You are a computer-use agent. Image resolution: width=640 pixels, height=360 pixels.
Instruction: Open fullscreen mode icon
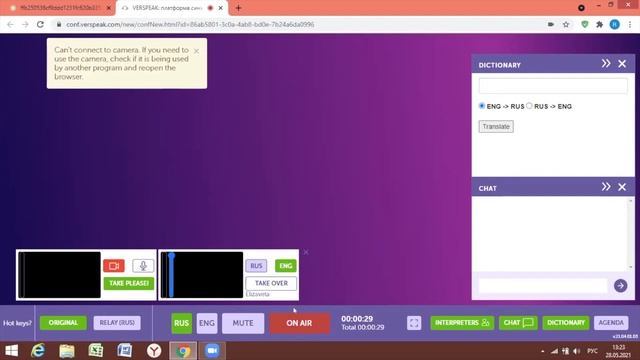(x=414, y=323)
